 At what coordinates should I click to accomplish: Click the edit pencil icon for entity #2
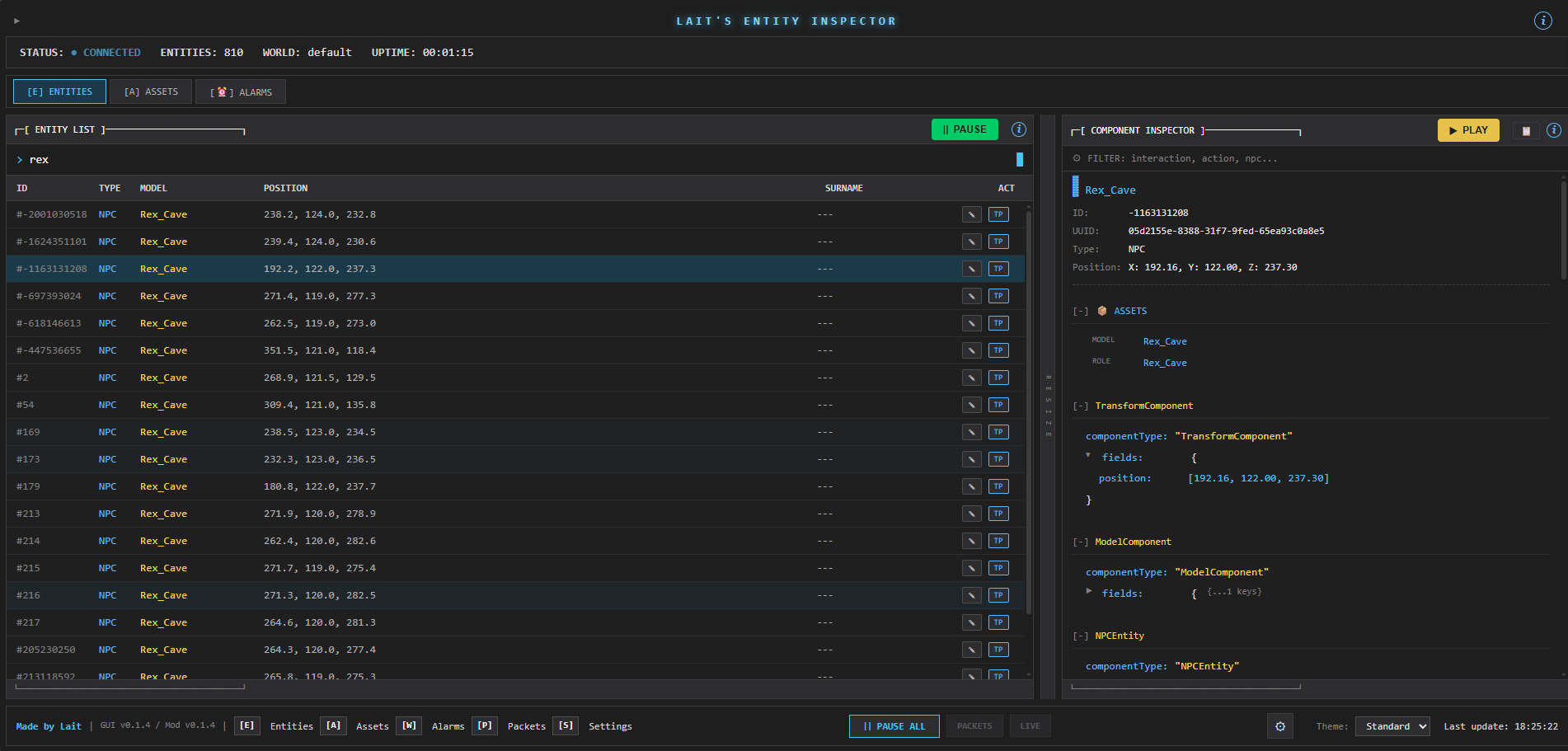point(972,378)
